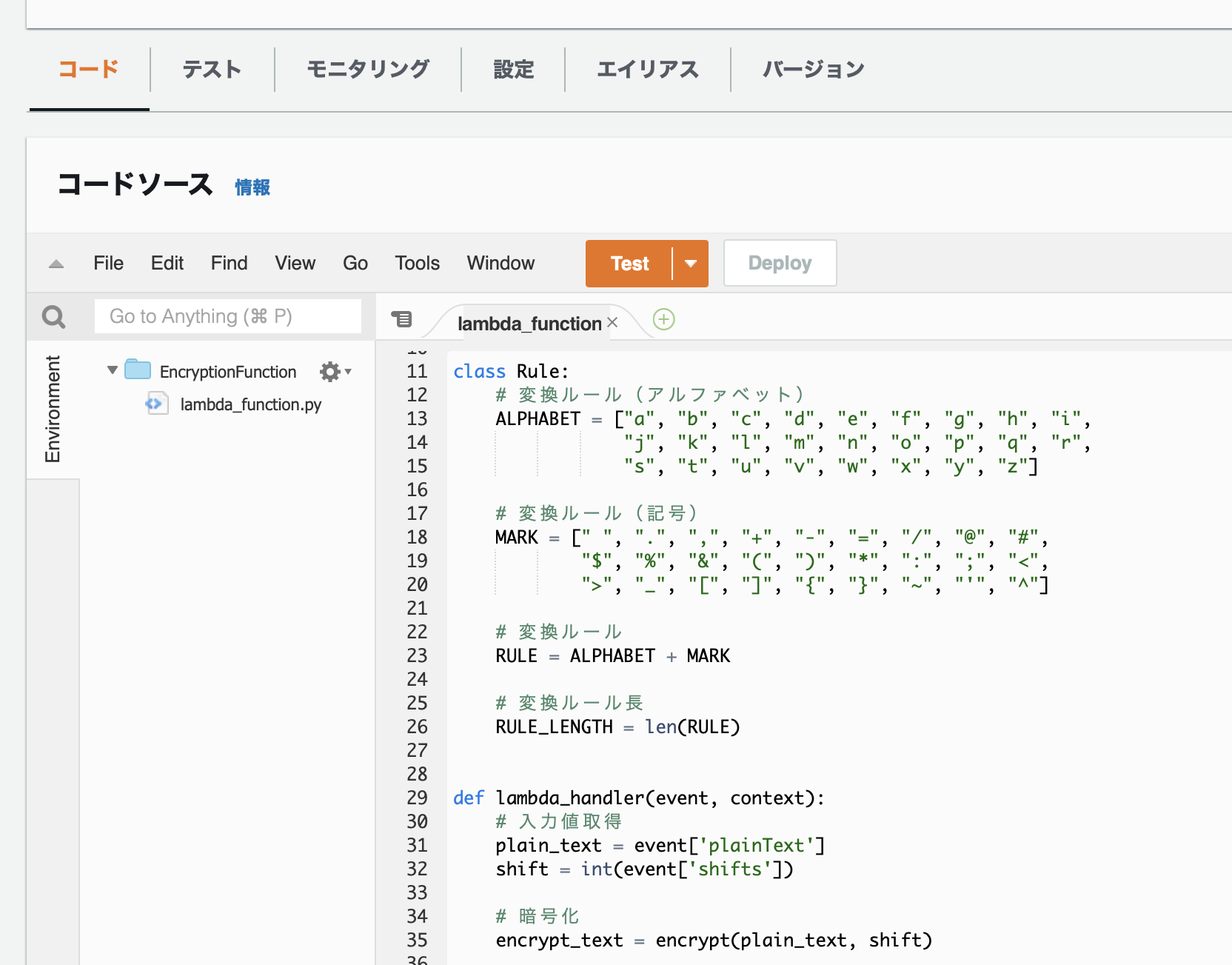The image size is (1232, 965).
Task: Click the gear settings icon next to EncryptionFunction
Action: point(329,371)
